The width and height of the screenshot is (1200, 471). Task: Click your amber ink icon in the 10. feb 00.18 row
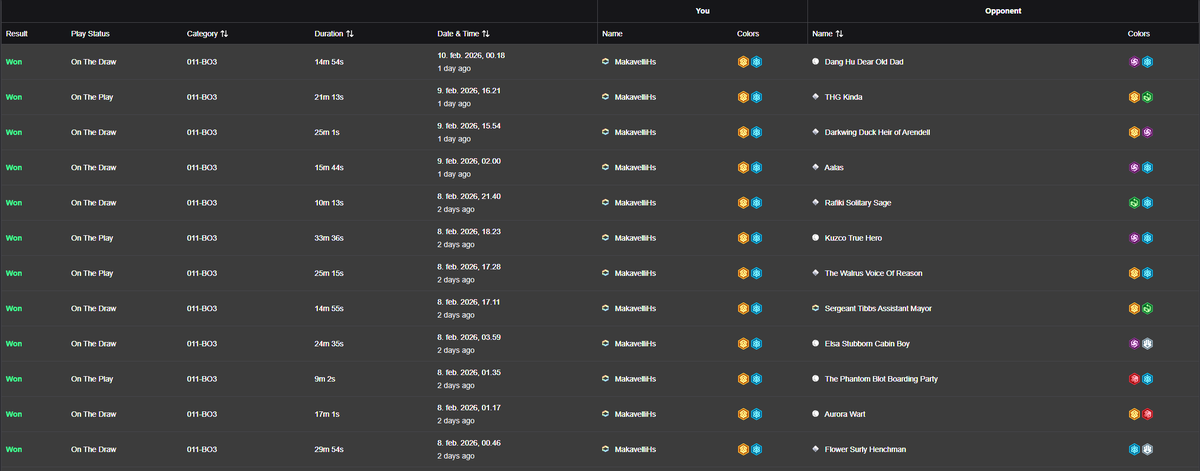click(x=744, y=62)
